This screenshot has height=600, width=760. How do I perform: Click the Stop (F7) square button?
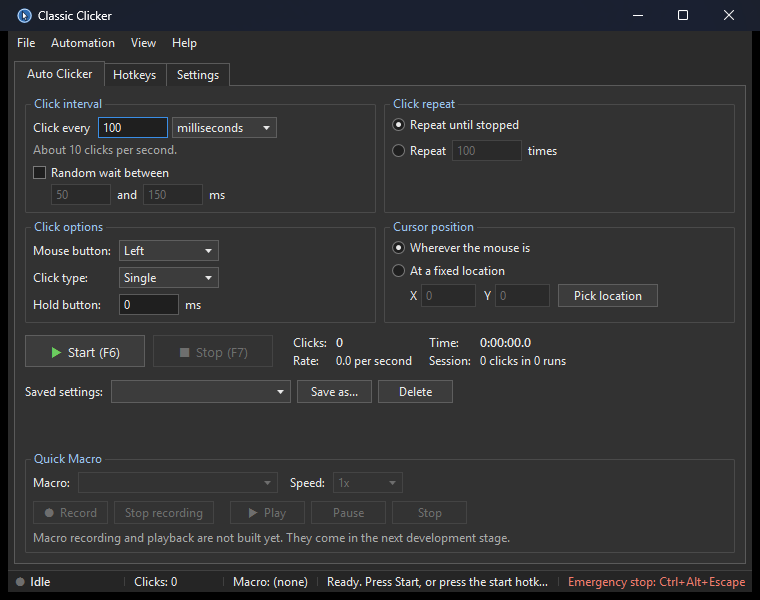pos(213,352)
